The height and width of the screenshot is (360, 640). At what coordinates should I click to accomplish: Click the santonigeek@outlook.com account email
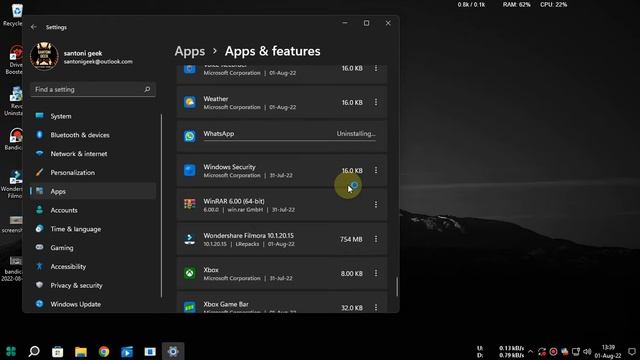coord(98,62)
